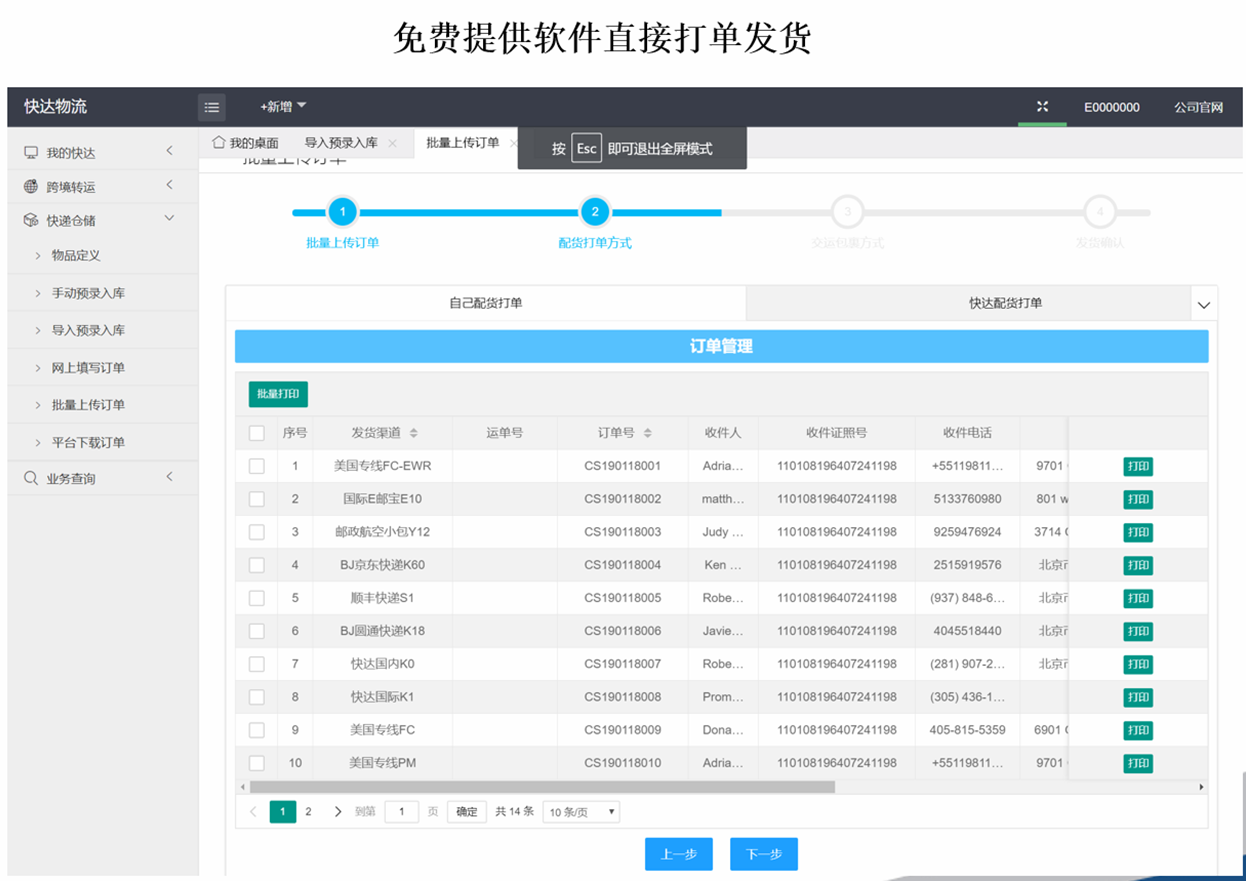Click the globe icon beside 跨境转运
Screen dimensions: 1246x881
point(31,187)
